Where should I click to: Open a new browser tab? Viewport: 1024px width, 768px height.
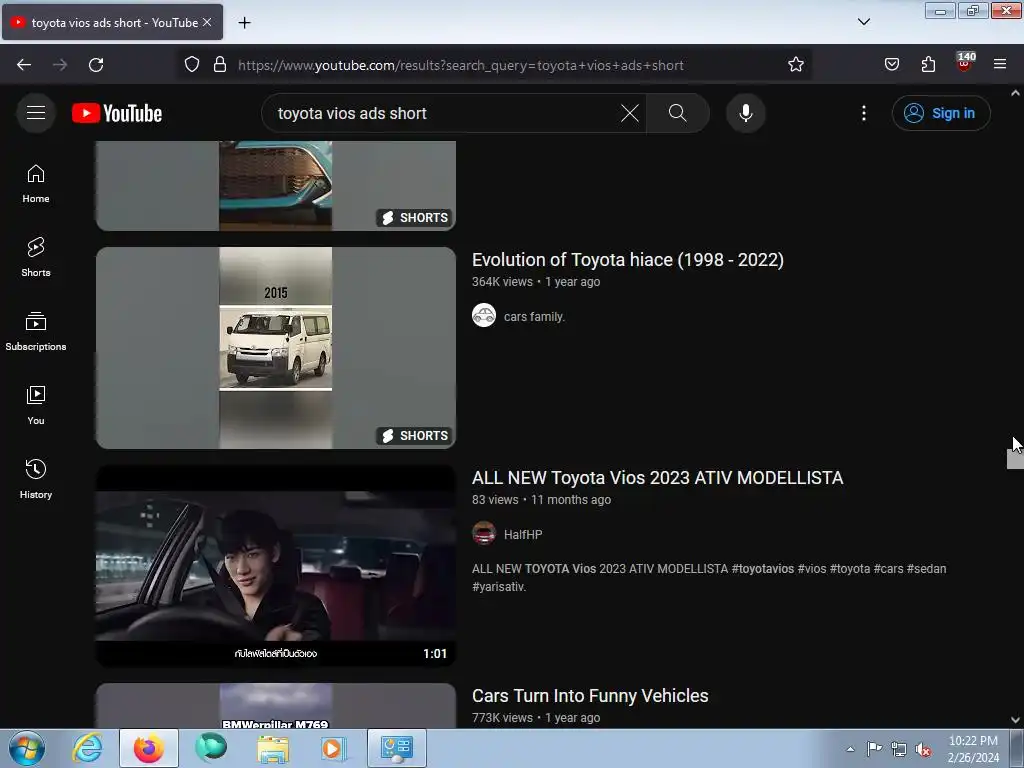coord(244,23)
